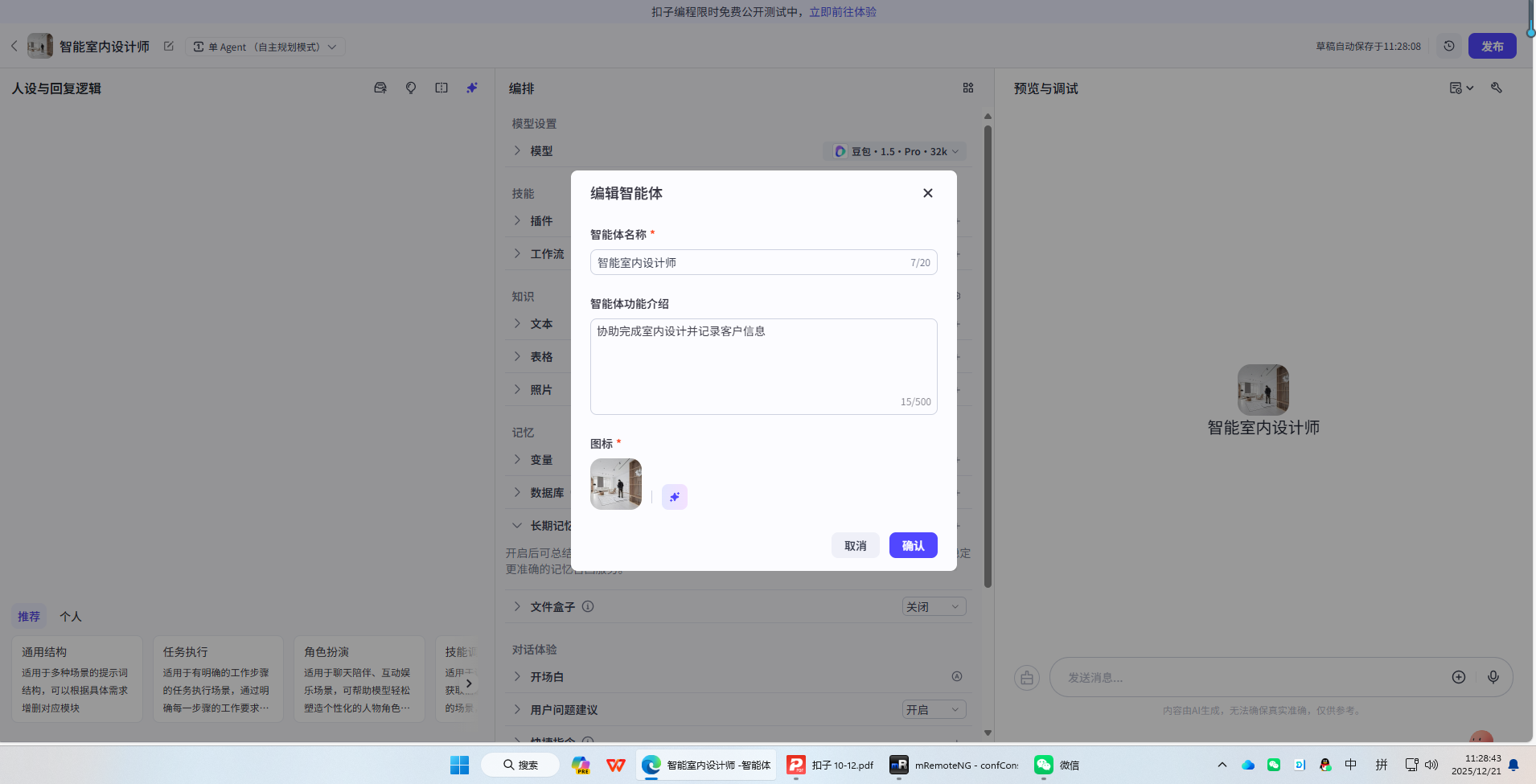Open the grid layout icon in 编排 panel
Viewport: 1536px width, 784px height.
point(968,88)
